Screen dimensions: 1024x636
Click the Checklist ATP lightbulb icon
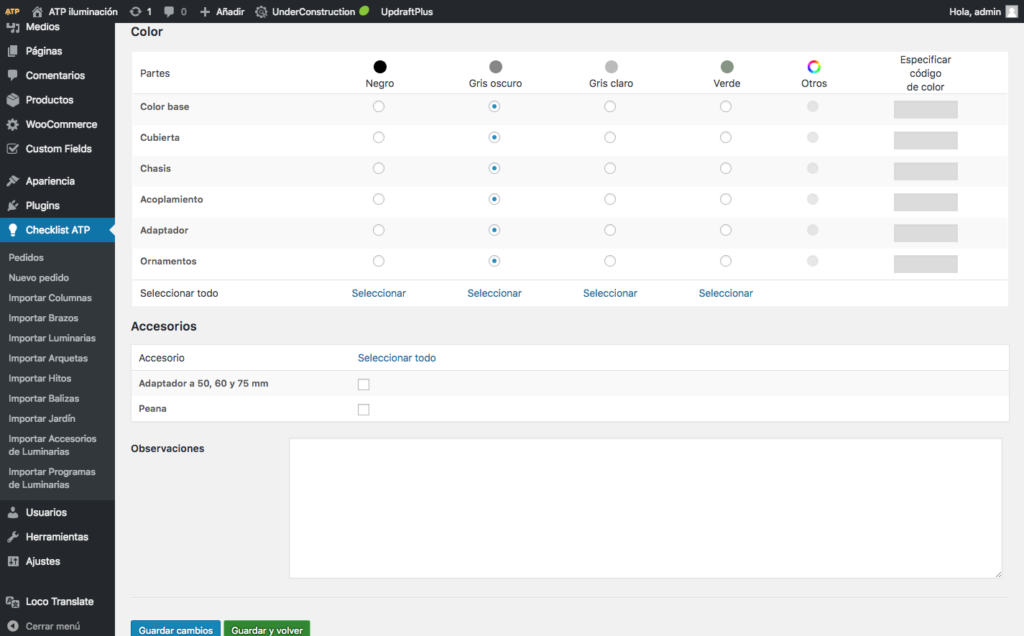click(x=12, y=230)
